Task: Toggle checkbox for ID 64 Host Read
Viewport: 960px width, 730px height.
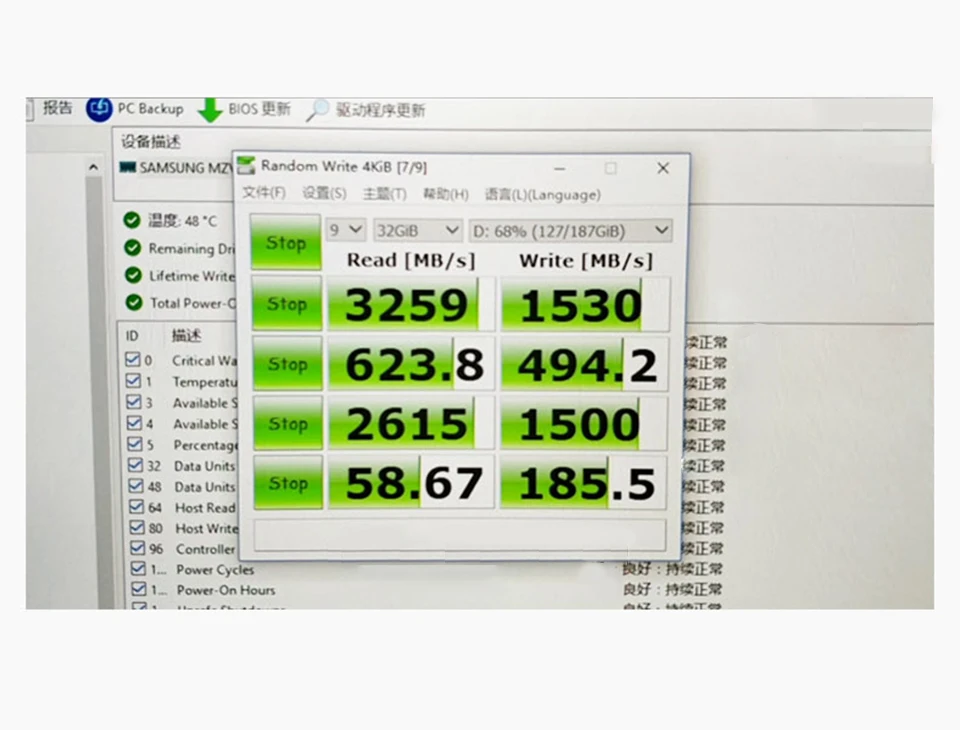Action: click(x=137, y=507)
